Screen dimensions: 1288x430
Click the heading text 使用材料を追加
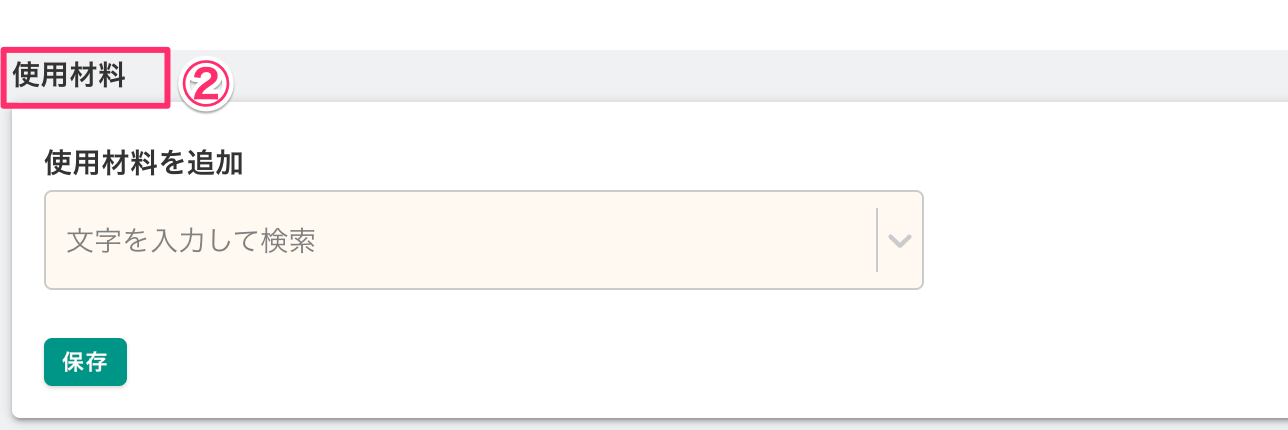click(x=144, y=163)
